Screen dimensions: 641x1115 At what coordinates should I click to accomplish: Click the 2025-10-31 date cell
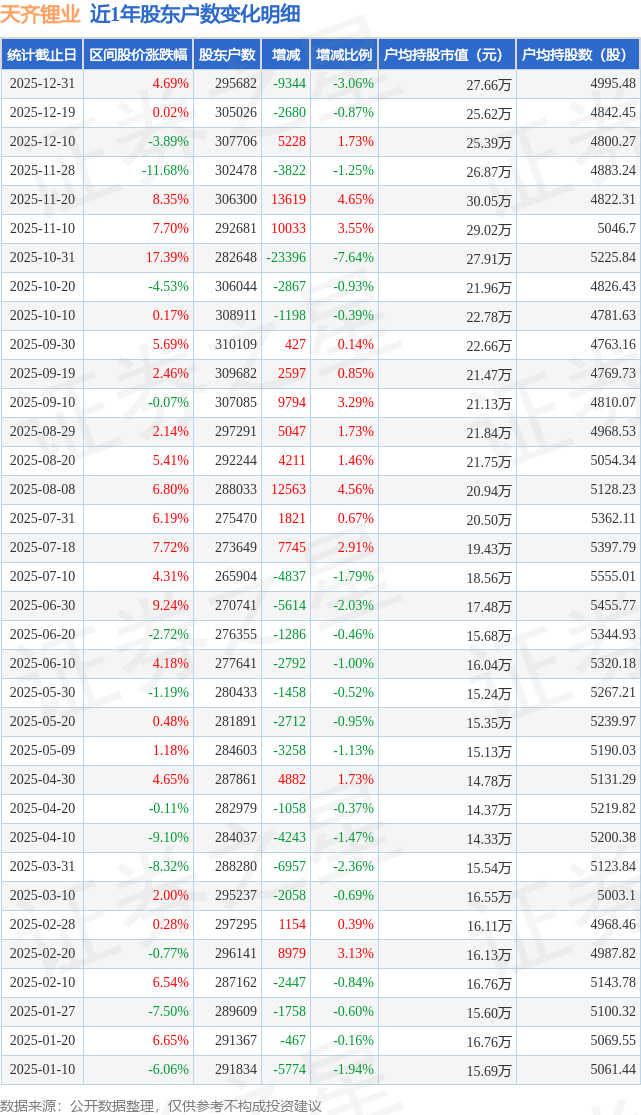42,258
